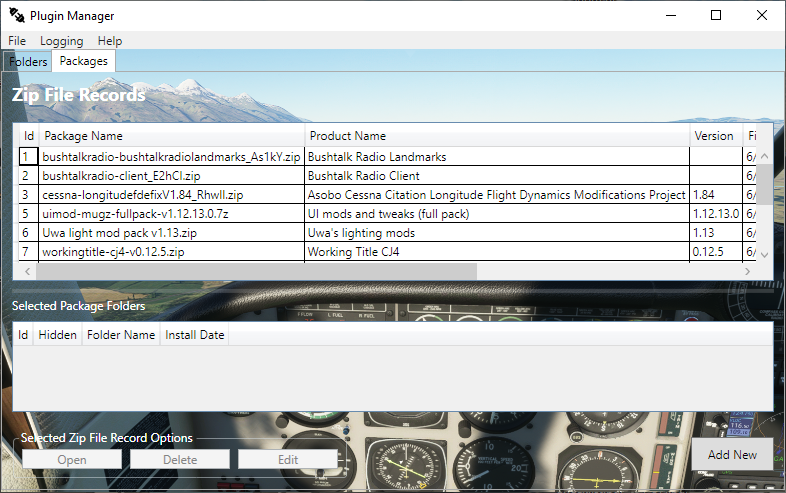Click Id cell 5 in records table
This screenshot has width=786, height=493.
pos(29,214)
